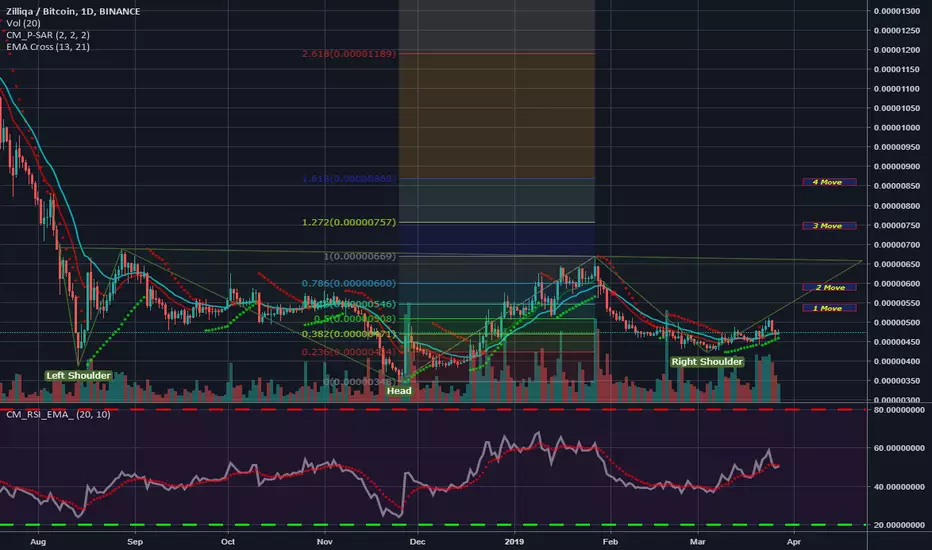Click the Head annotation label
Viewport: 932px width, 550px height.
point(399,391)
